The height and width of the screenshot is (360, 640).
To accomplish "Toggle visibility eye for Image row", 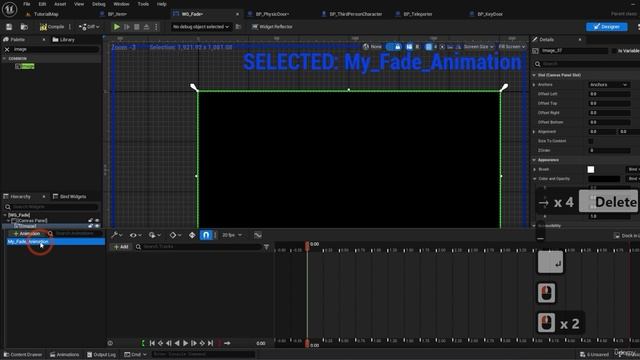I will tap(97, 226).
